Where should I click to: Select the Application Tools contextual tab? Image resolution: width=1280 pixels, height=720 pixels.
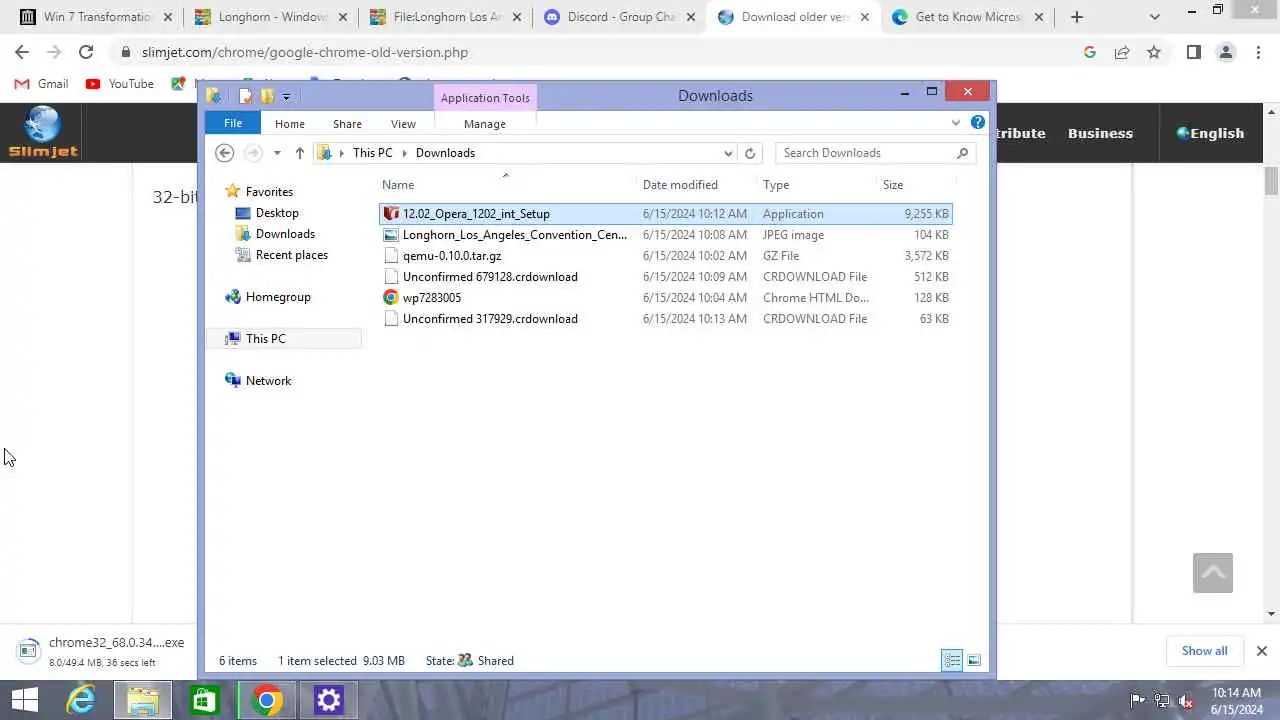tap(485, 98)
